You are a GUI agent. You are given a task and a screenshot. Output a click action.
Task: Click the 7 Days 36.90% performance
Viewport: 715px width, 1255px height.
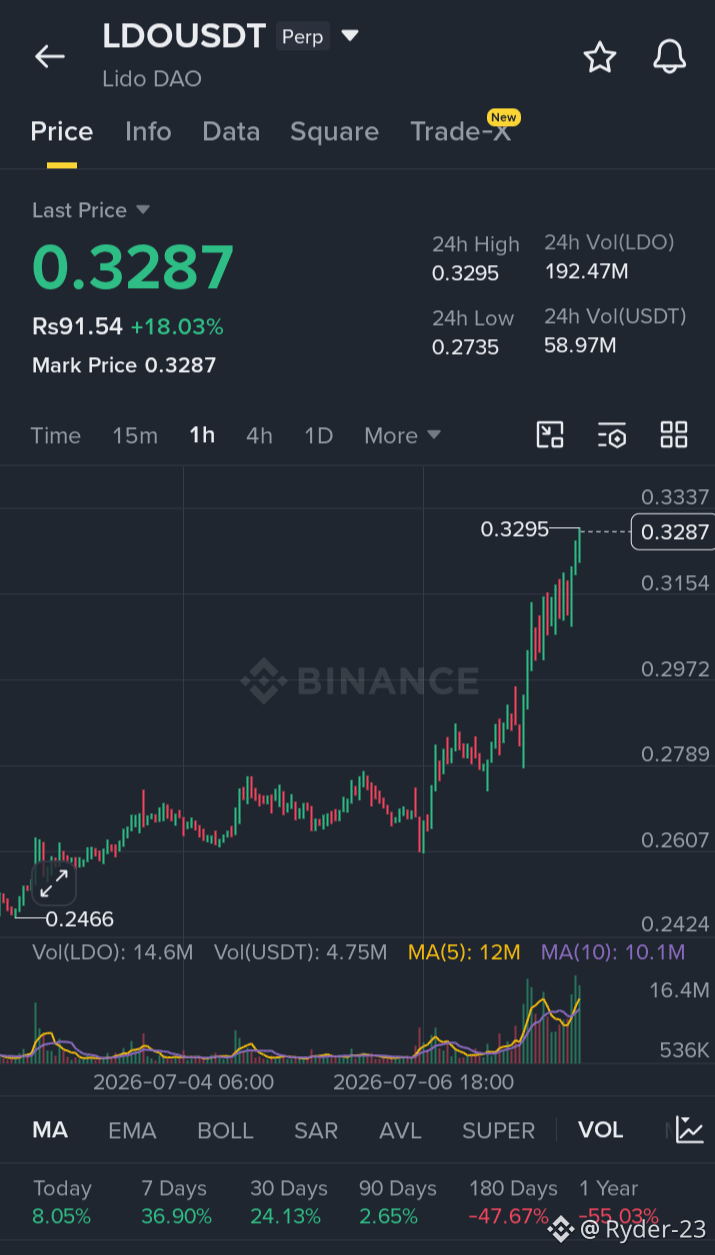coord(176,1202)
